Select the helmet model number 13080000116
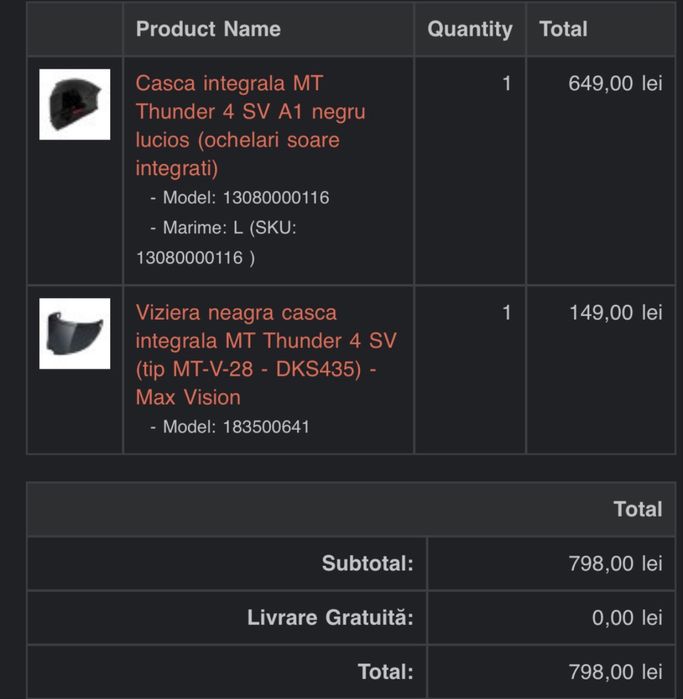The height and width of the screenshot is (699, 683). tap(275, 198)
